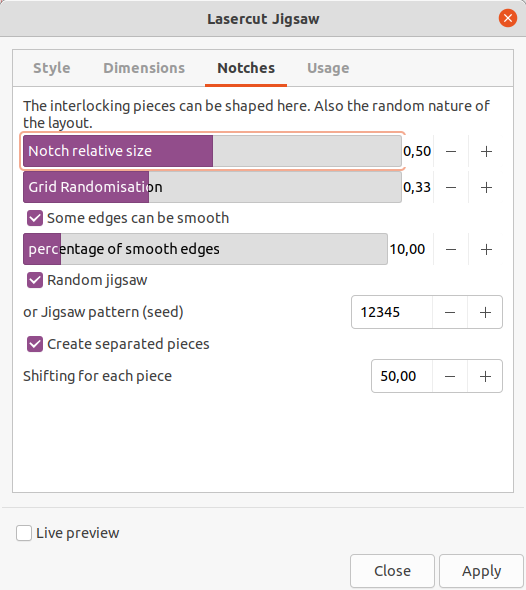
Task: Enable the Live preview checkbox
Action: [x=24, y=533]
